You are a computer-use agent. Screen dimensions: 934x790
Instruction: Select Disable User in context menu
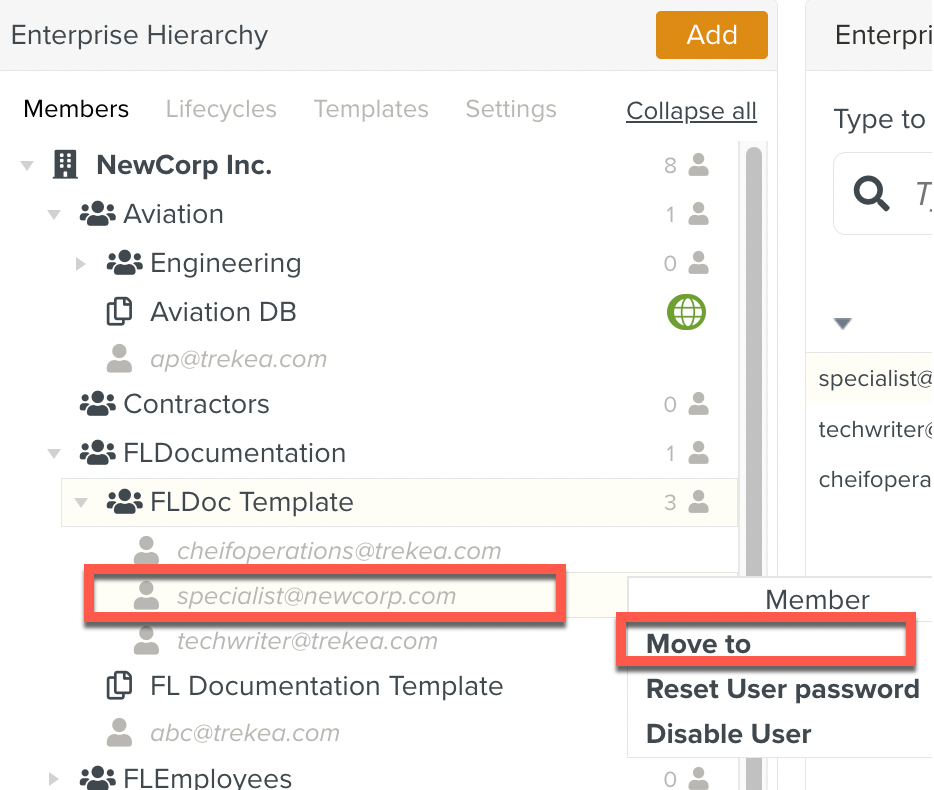[x=728, y=734]
